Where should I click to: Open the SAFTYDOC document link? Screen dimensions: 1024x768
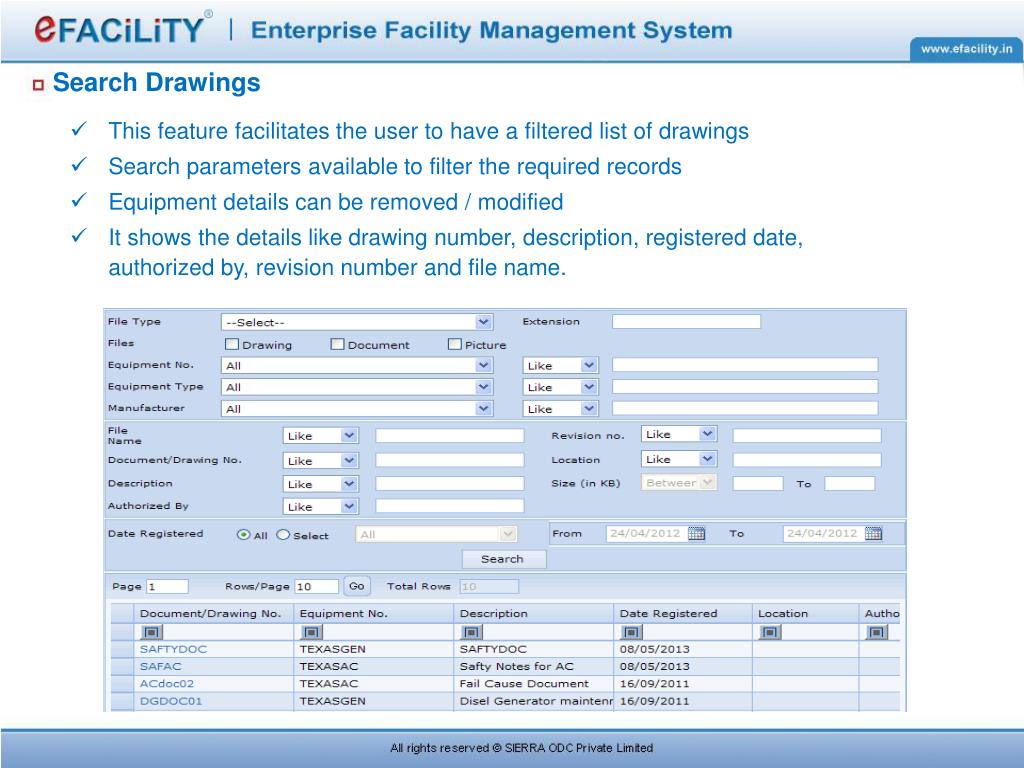(x=173, y=649)
